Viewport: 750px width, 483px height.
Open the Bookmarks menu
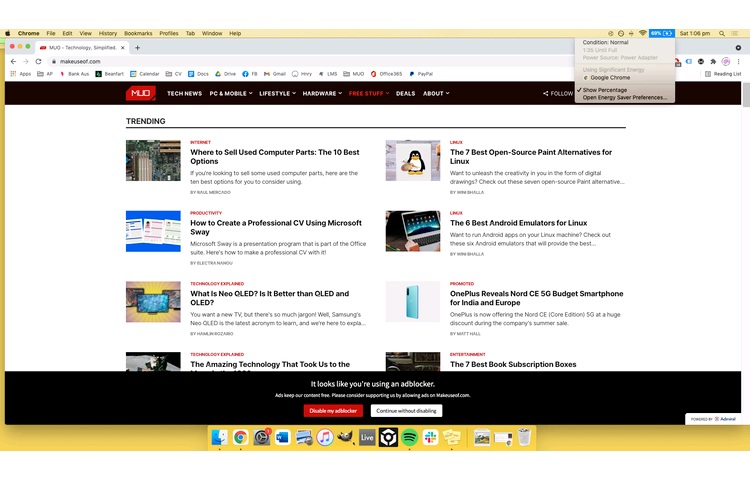tap(138, 33)
